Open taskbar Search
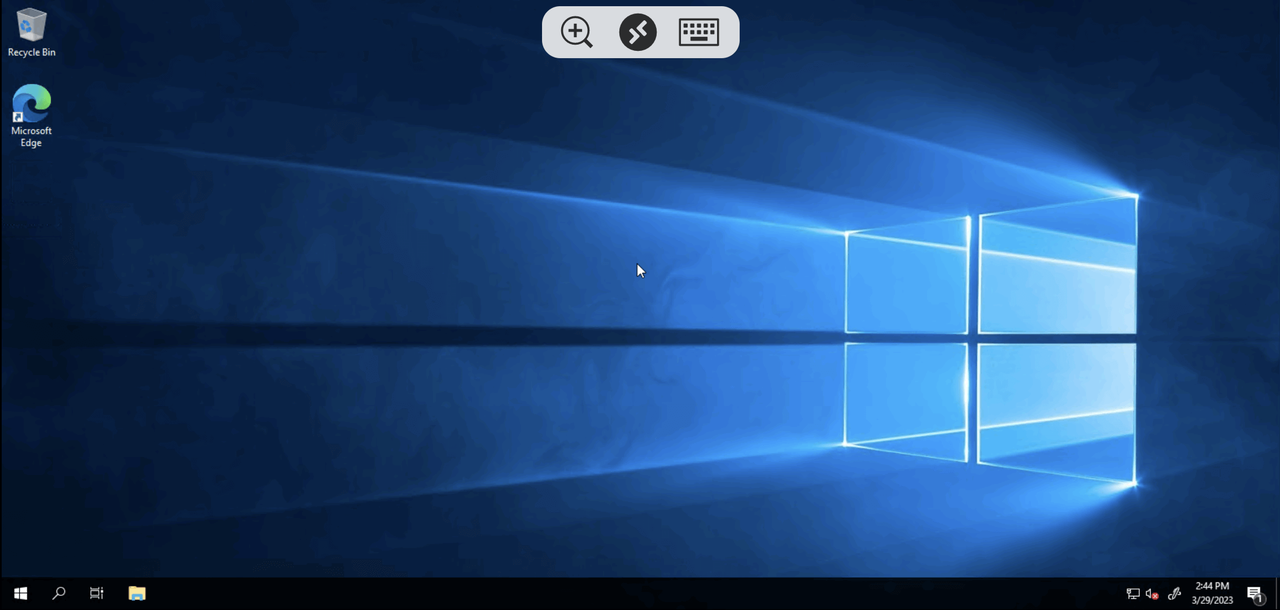1280x610 pixels. click(x=58, y=594)
